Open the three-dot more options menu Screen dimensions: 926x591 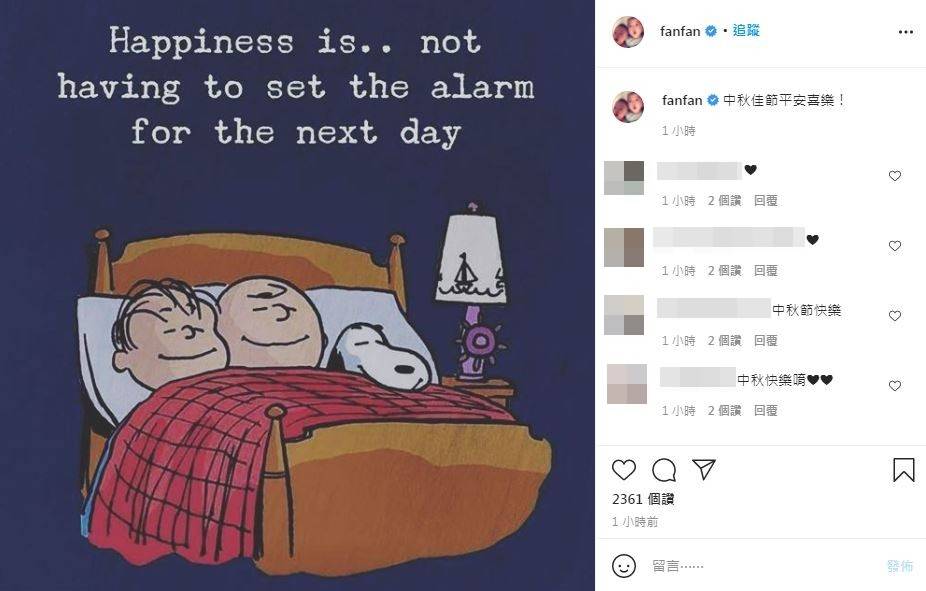(x=905, y=32)
